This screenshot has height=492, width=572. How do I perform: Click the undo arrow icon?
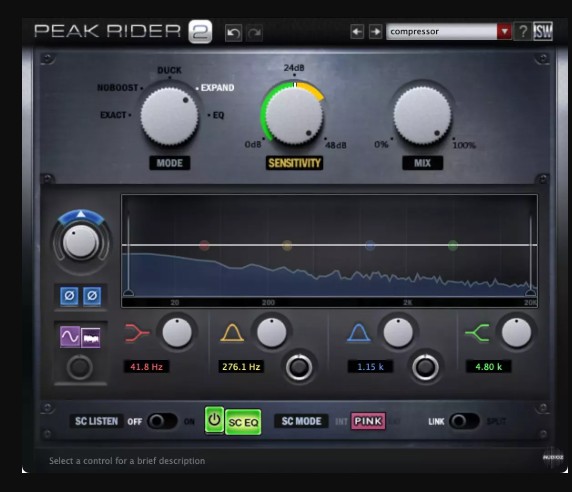(x=233, y=33)
